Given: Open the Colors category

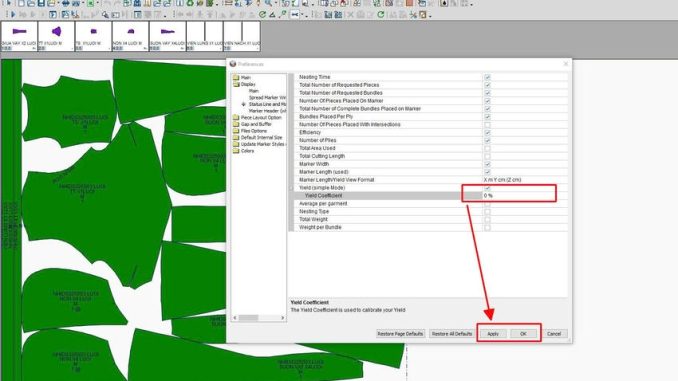Looking at the screenshot, I should 247,151.
